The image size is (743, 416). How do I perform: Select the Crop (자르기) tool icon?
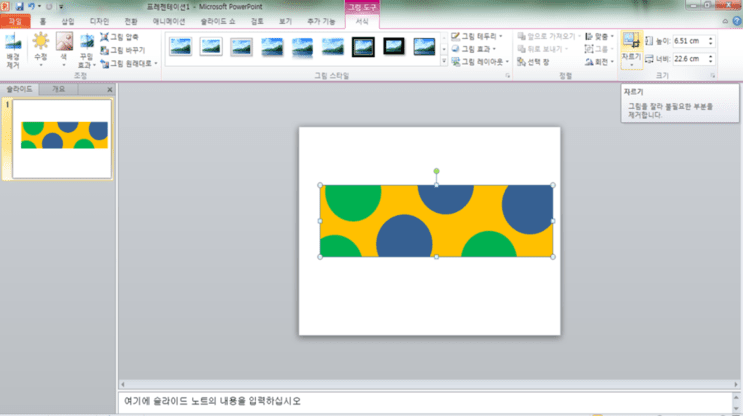pyautogui.click(x=631, y=49)
